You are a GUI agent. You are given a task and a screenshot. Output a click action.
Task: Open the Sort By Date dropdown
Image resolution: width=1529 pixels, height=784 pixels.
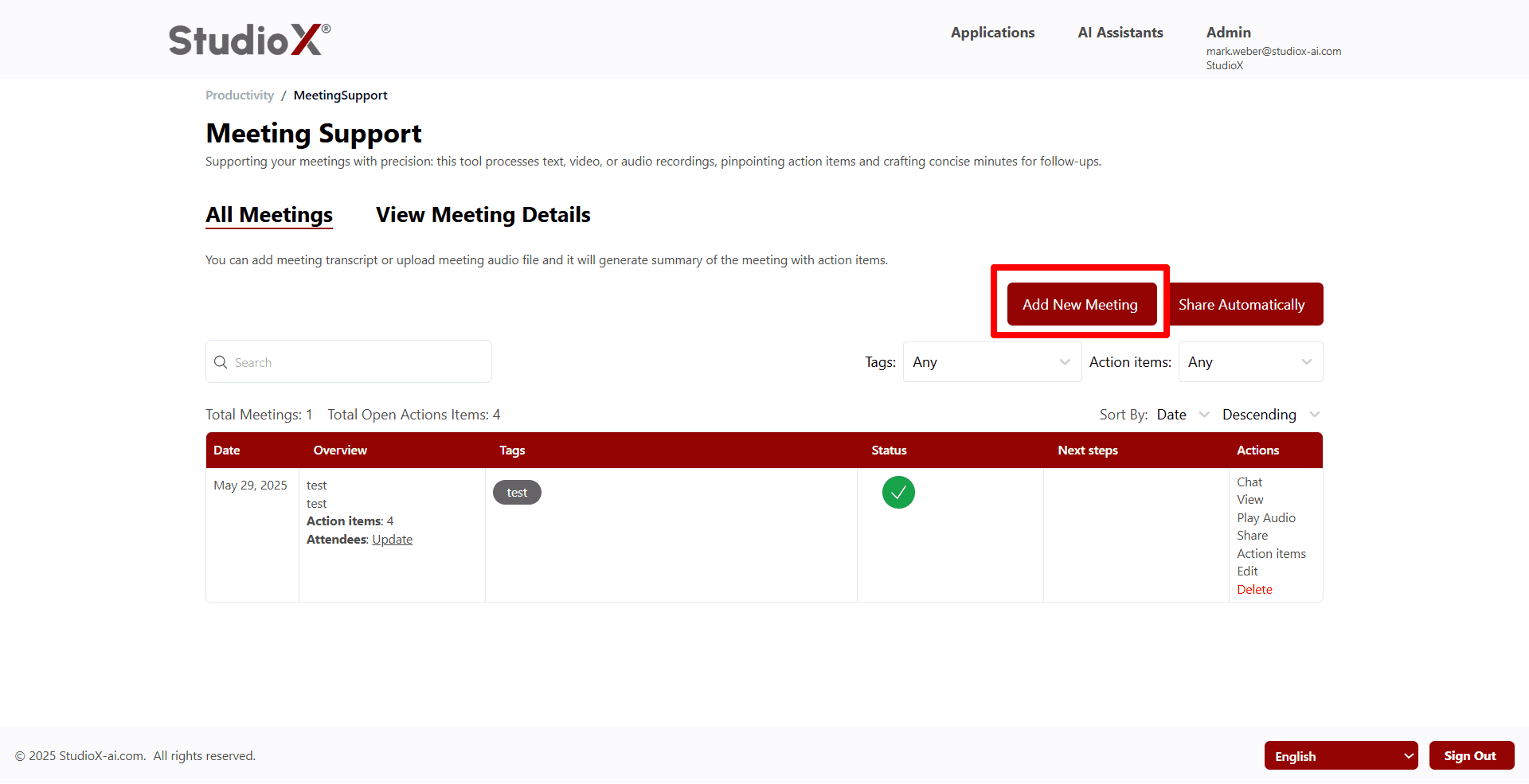[x=1181, y=414]
